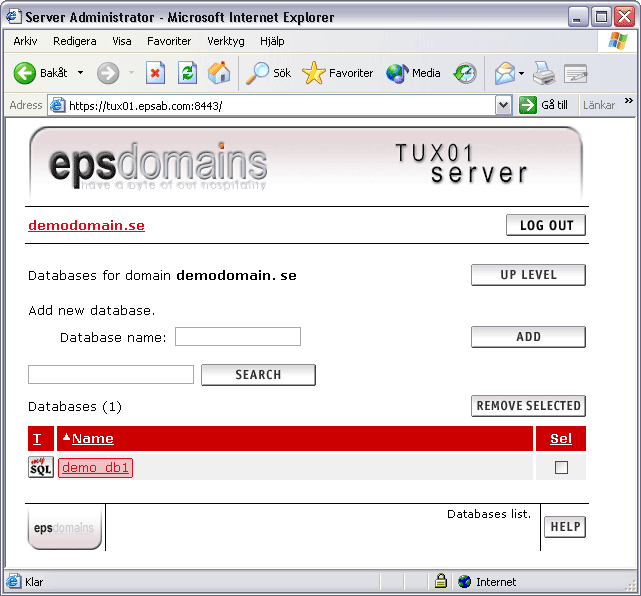Sort databases by Name column header

click(x=92, y=438)
